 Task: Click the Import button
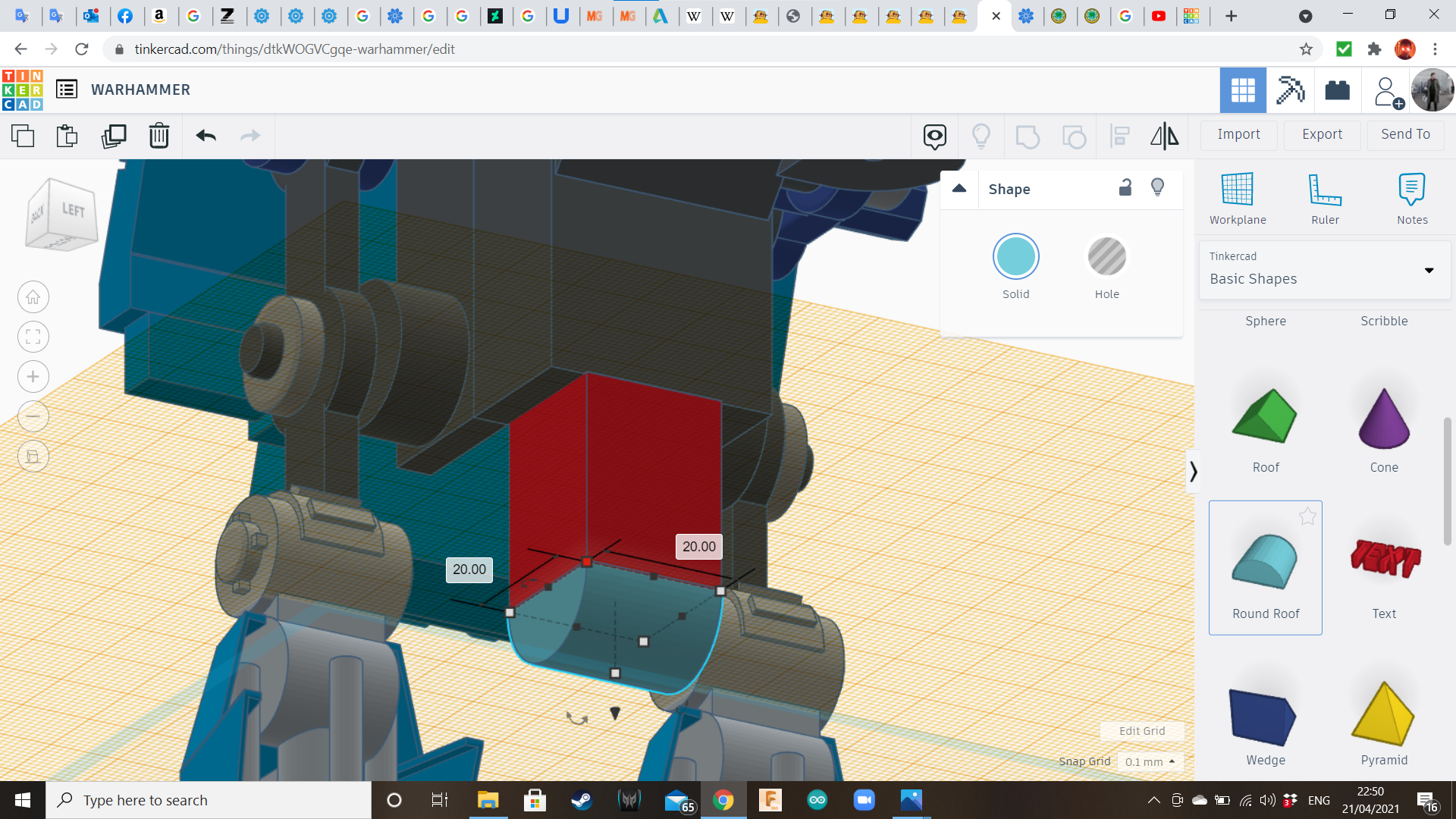pyautogui.click(x=1238, y=134)
